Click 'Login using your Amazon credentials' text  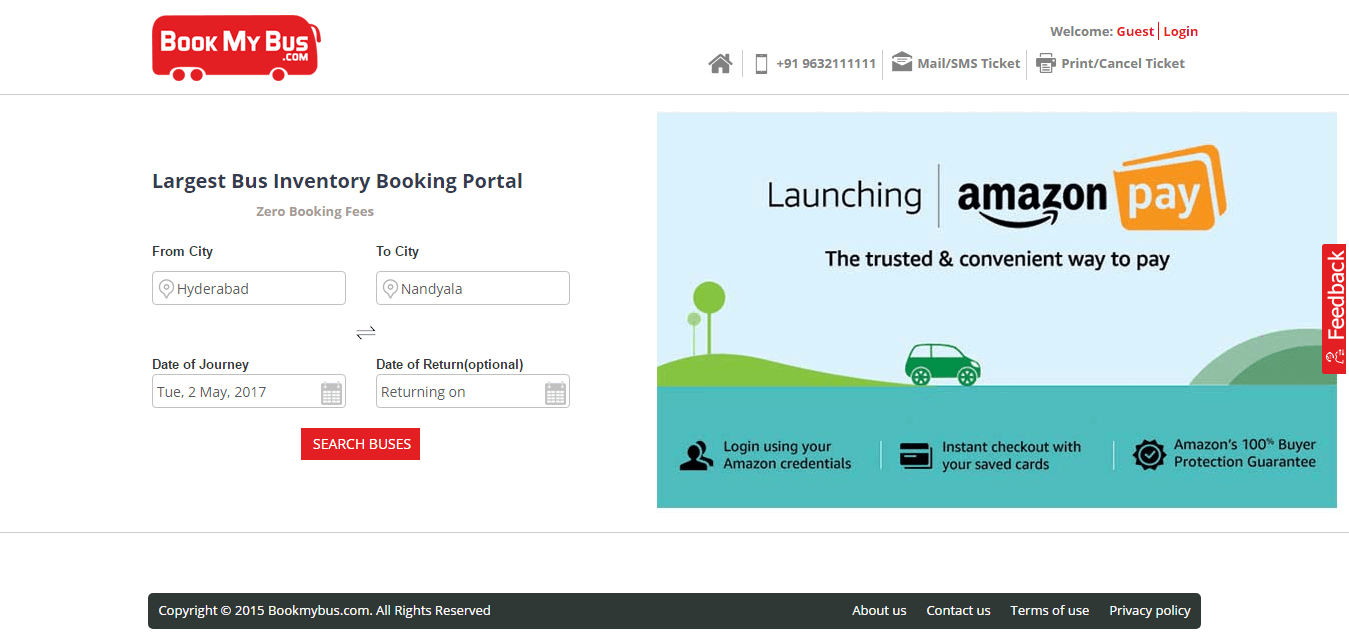(x=787, y=455)
